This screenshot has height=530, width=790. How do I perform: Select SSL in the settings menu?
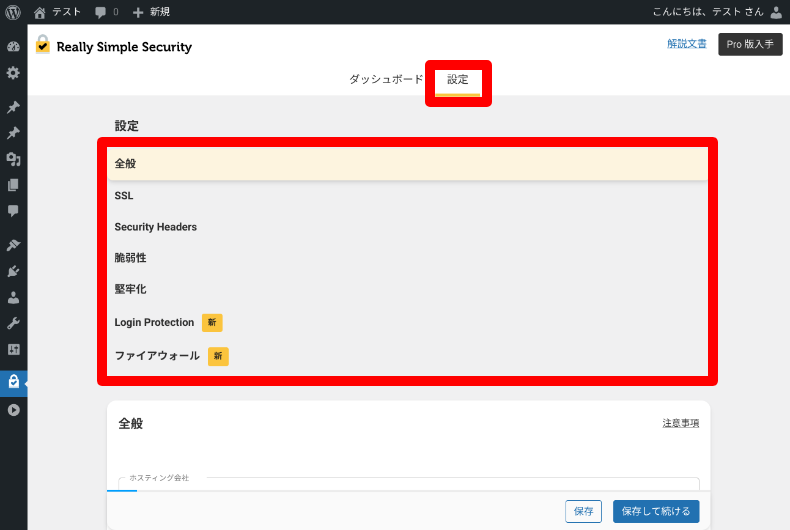pyautogui.click(x=124, y=196)
